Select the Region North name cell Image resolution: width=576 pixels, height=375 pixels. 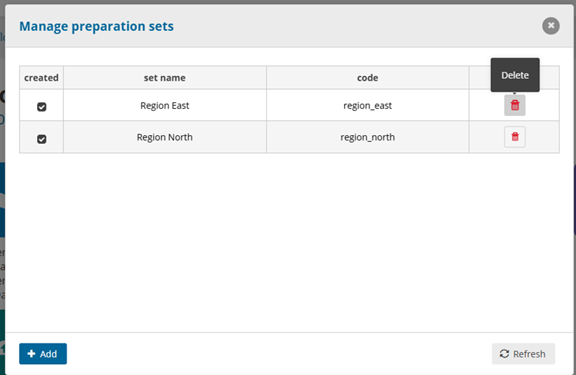click(165, 137)
